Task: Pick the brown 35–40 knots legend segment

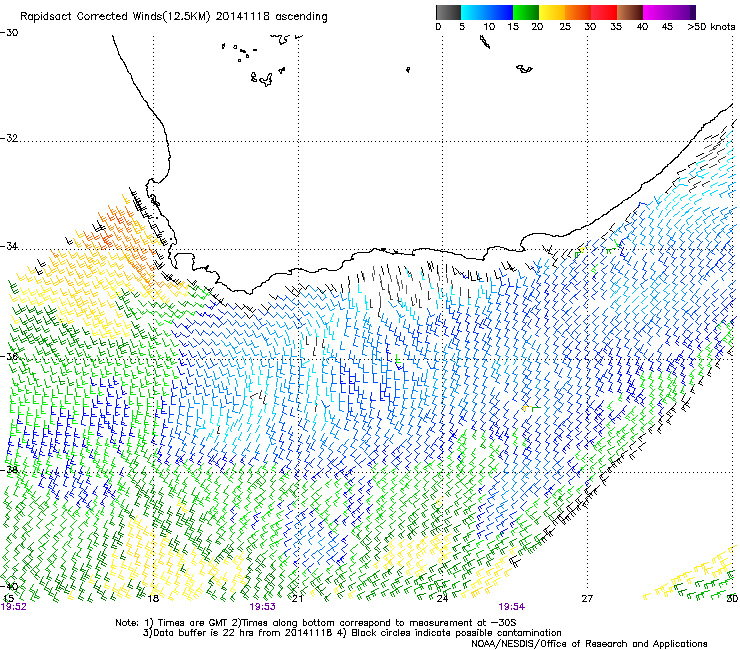Action: tap(630, 12)
